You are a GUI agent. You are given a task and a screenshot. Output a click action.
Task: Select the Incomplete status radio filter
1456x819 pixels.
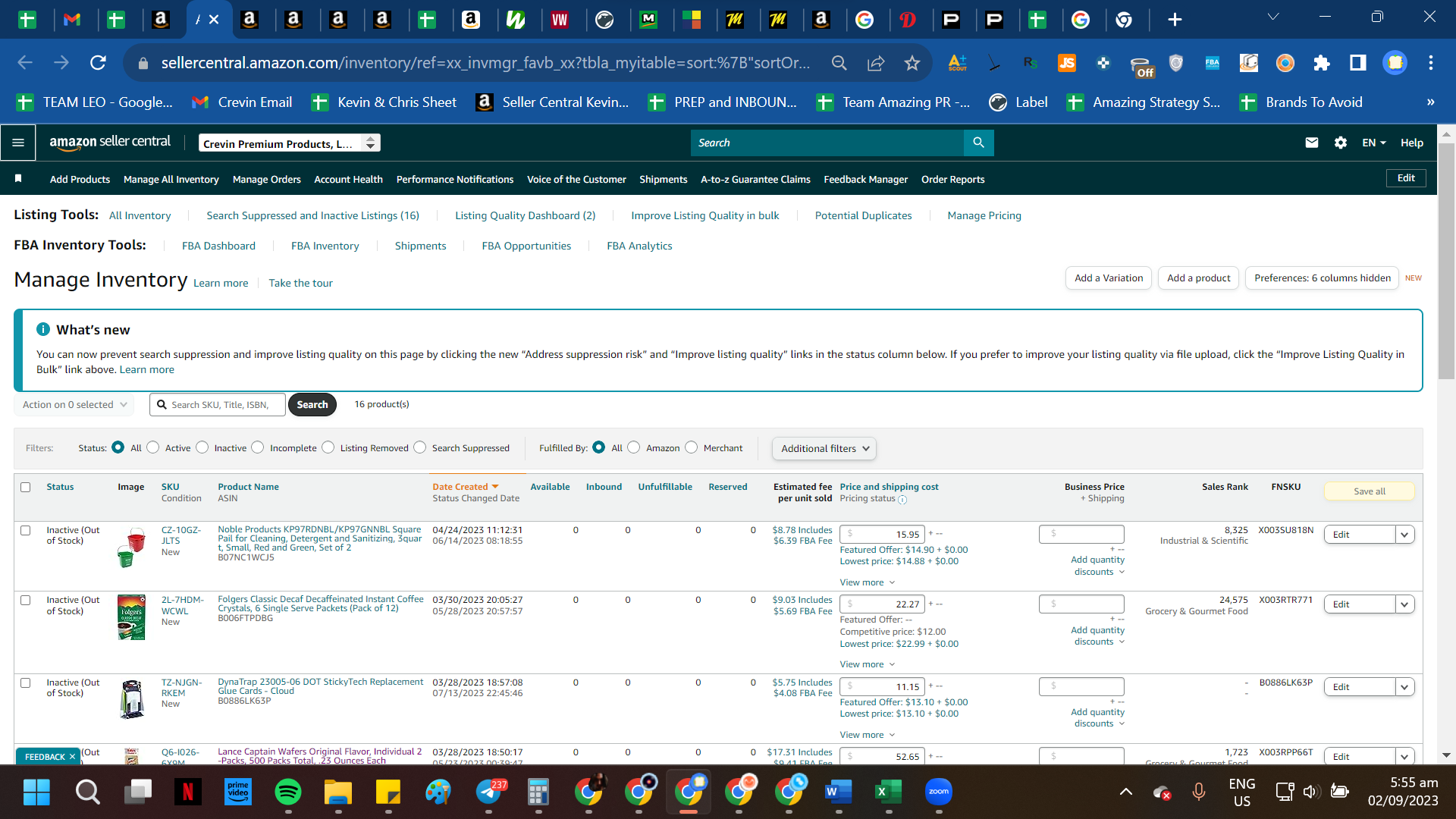(258, 447)
